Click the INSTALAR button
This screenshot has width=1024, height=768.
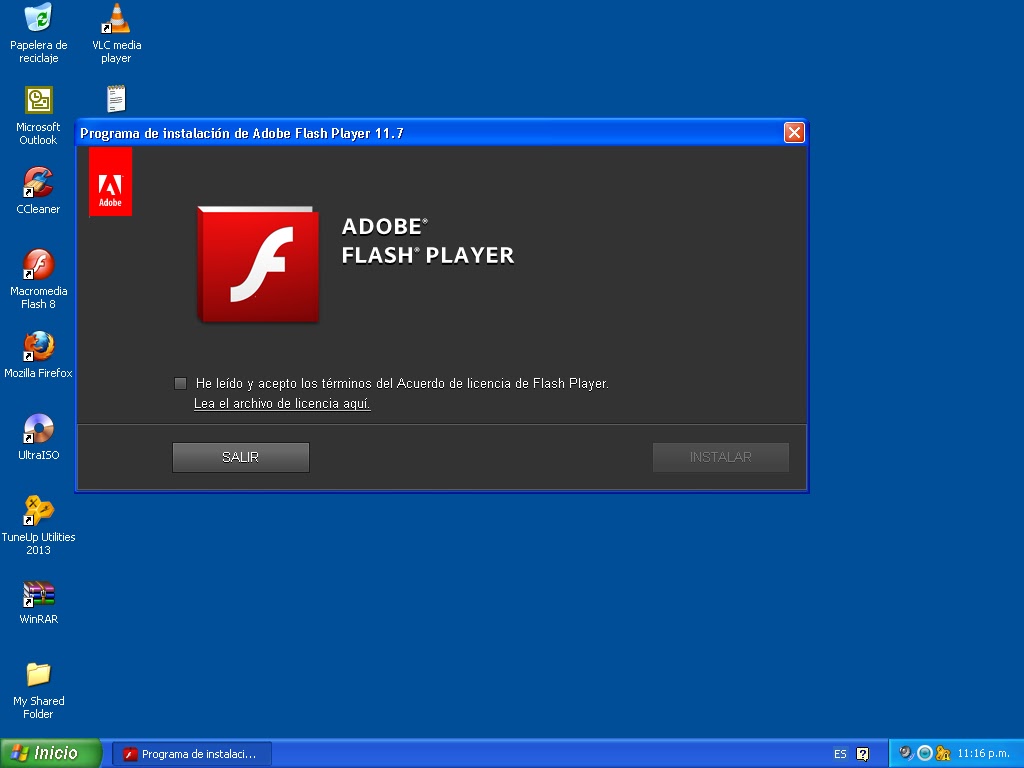coord(721,457)
